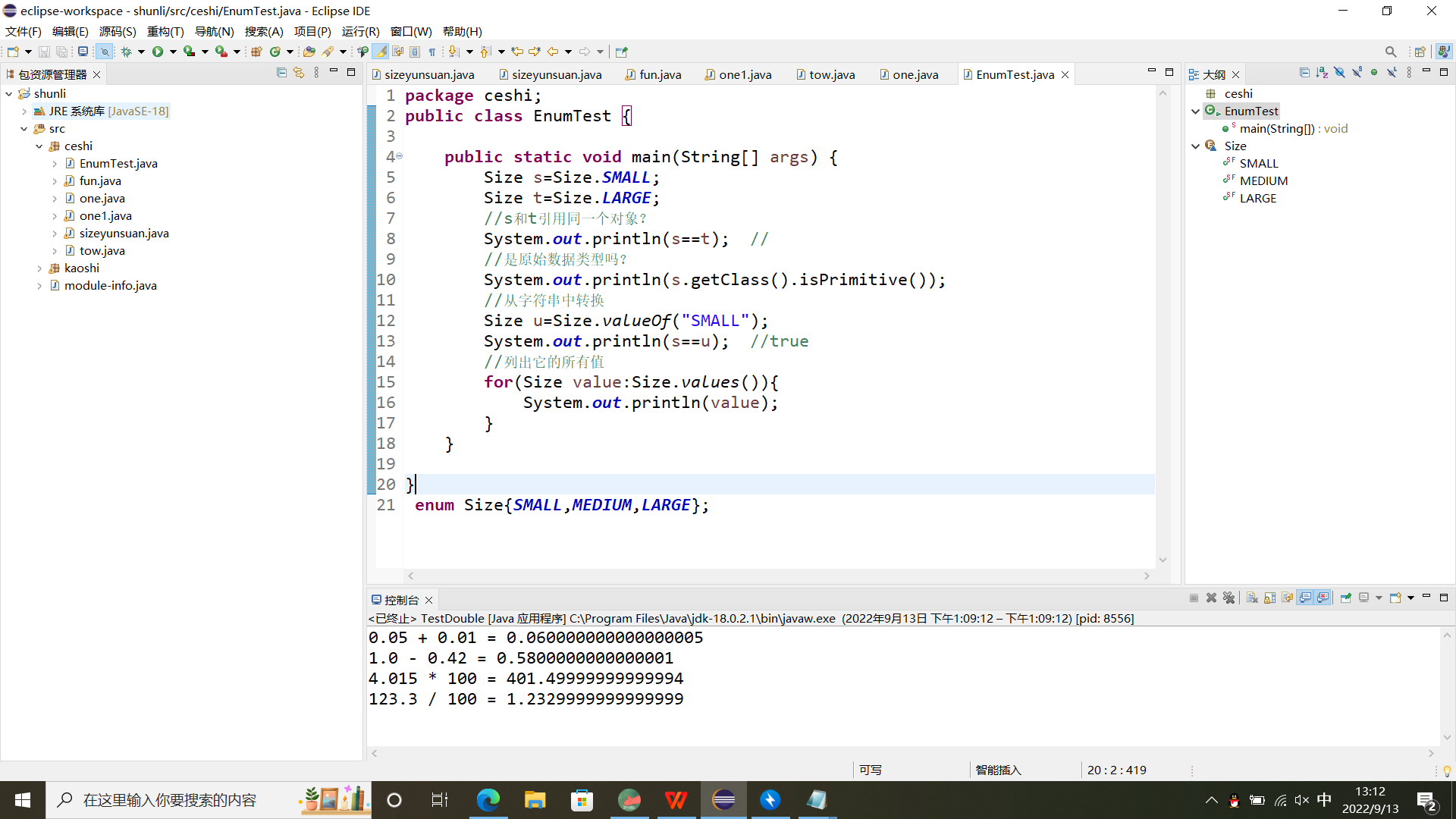Click Clear Console icon

tap(1252, 598)
